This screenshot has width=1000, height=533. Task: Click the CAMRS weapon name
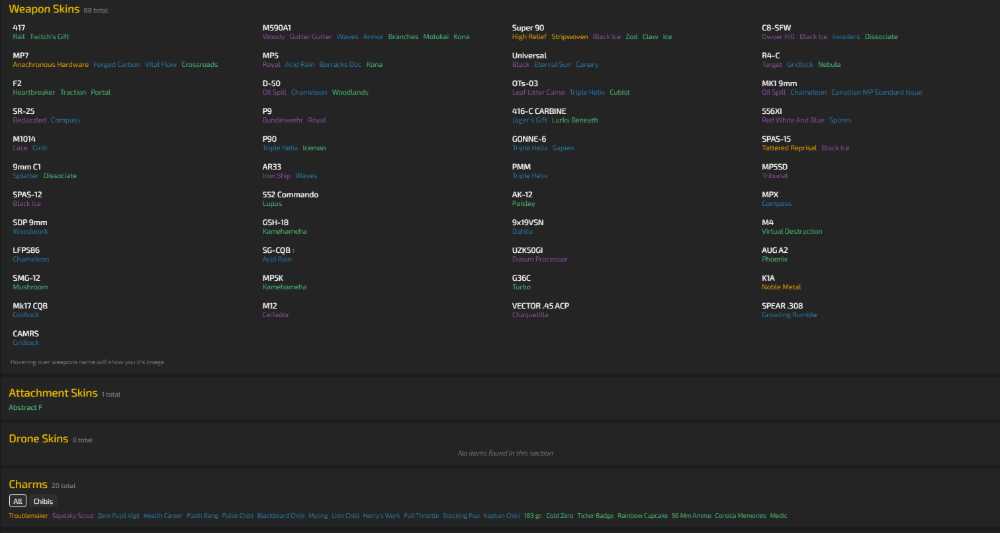[x=26, y=333]
